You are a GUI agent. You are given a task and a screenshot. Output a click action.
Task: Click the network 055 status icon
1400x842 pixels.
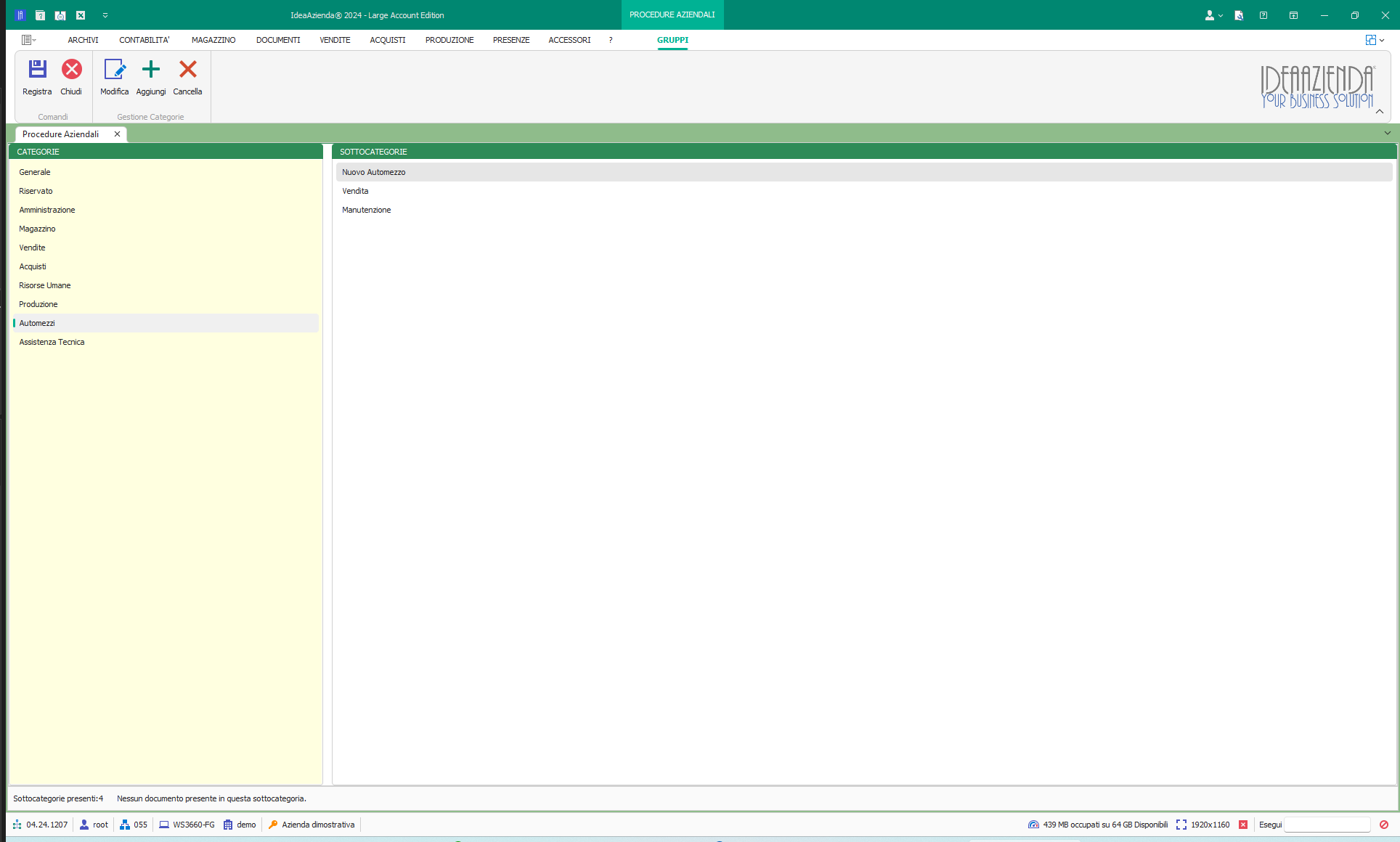click(x=125, y=825)
